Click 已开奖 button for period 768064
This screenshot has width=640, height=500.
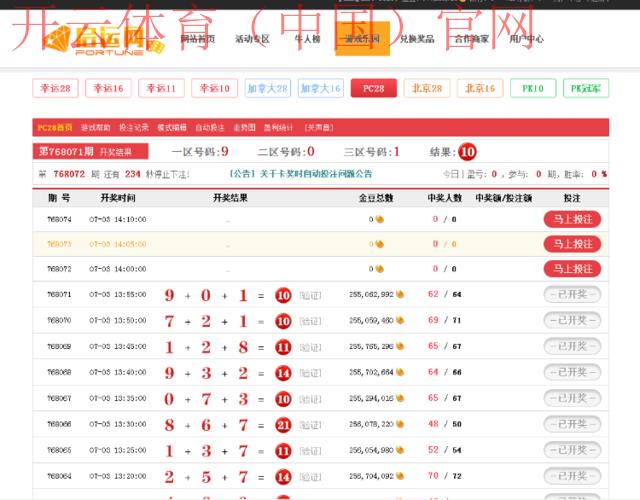click(x=572, y=476)
